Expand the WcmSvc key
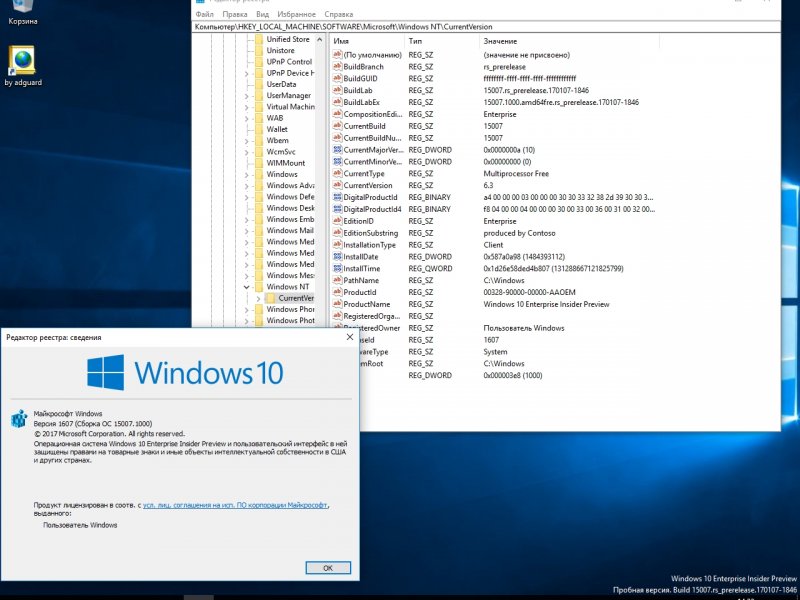 tap(247, 152)
